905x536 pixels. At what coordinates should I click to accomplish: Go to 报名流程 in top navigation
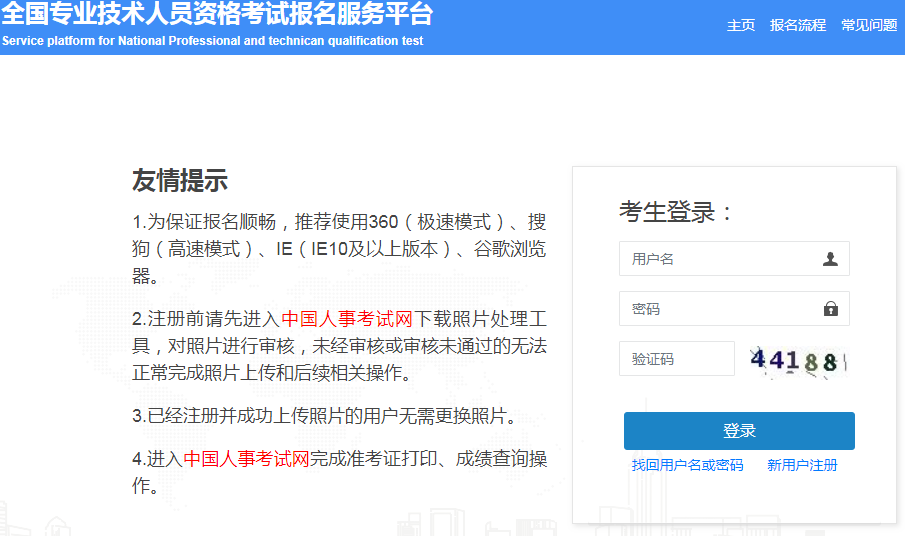[798, 25]
